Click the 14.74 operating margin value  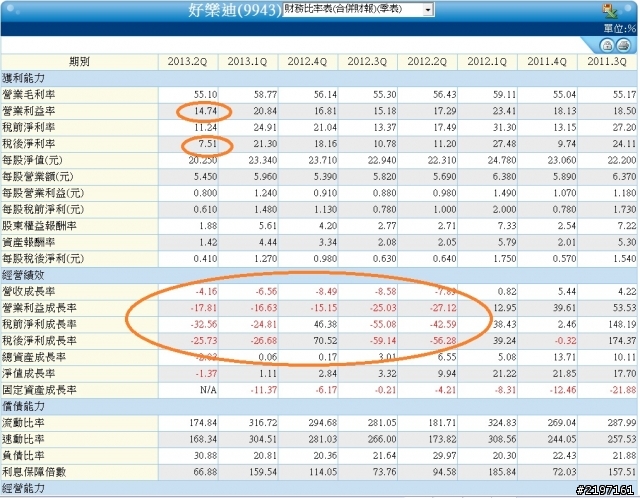205,111
